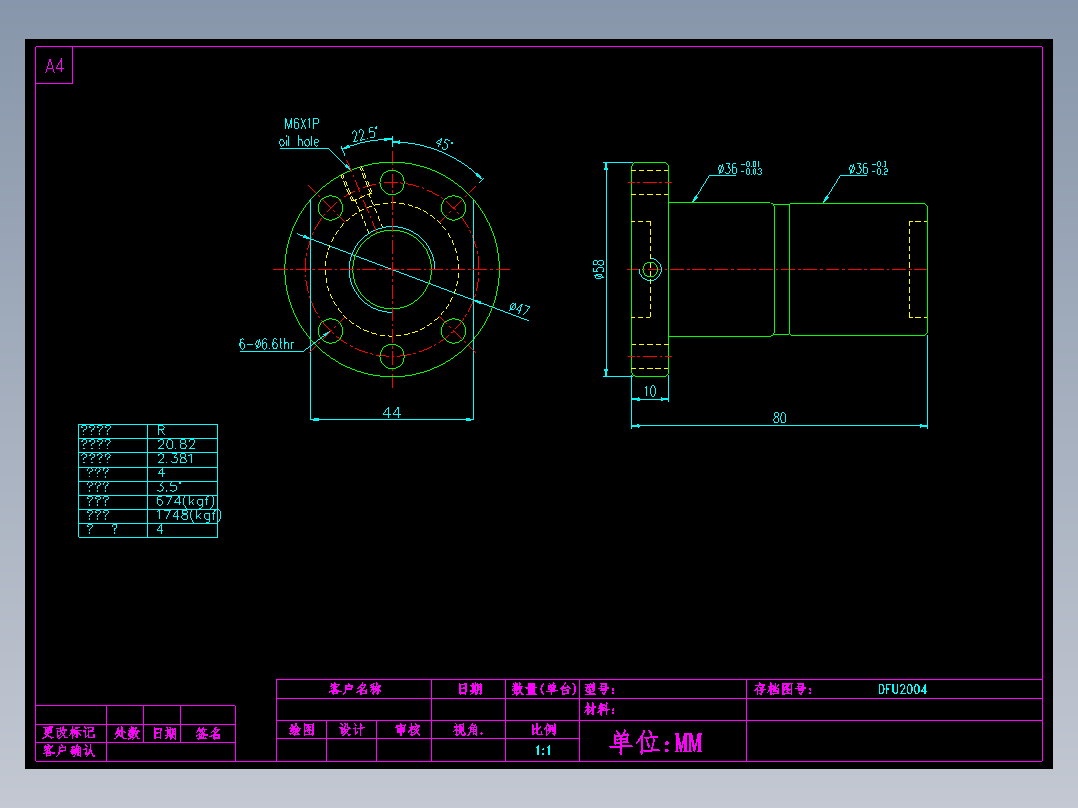Click the A4 sheet size label
This screenshot has height=808, width=1078.
click(54, 66)
